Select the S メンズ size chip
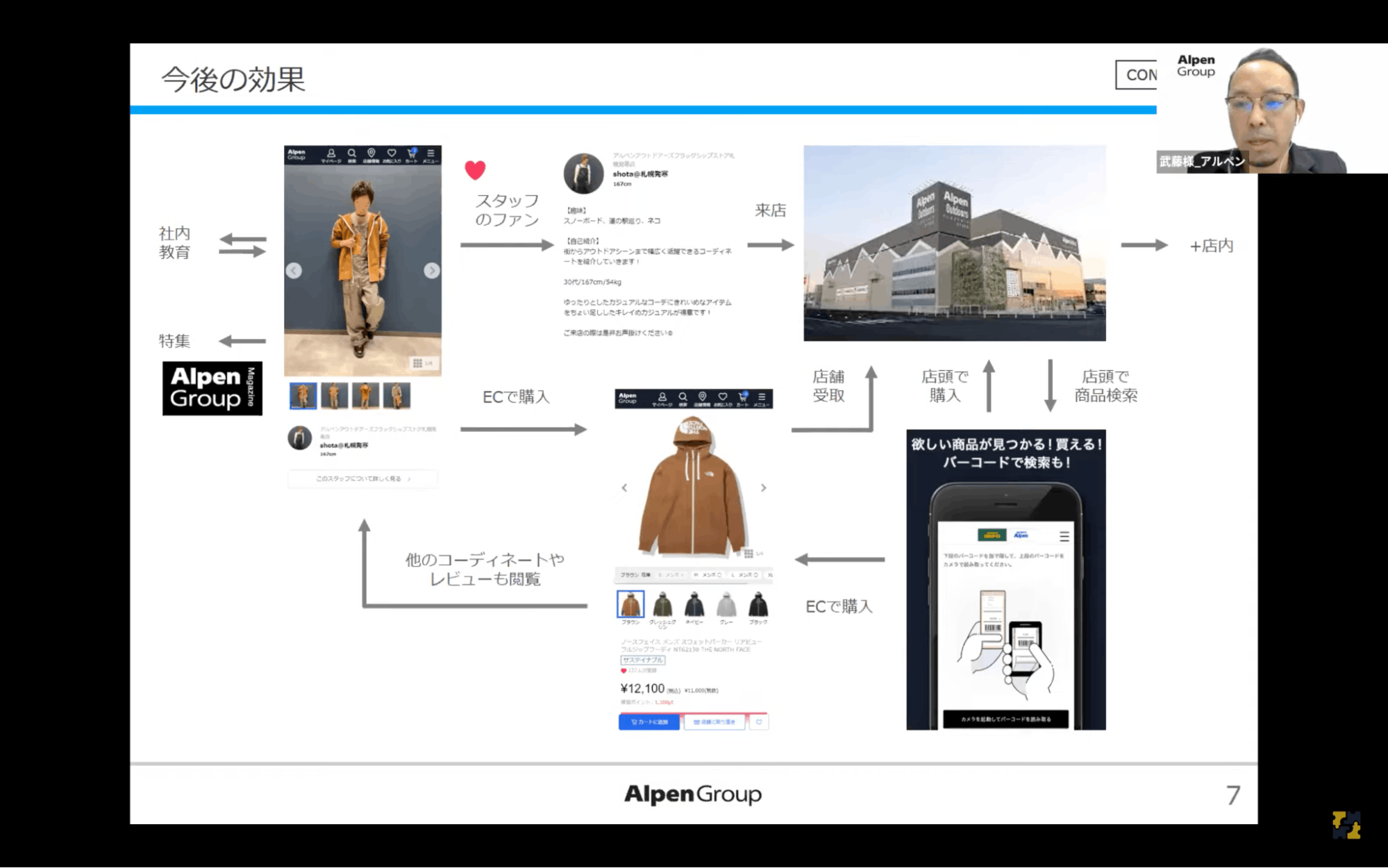This screenshot has width=1388, height=868. click(x=671, y=575)
